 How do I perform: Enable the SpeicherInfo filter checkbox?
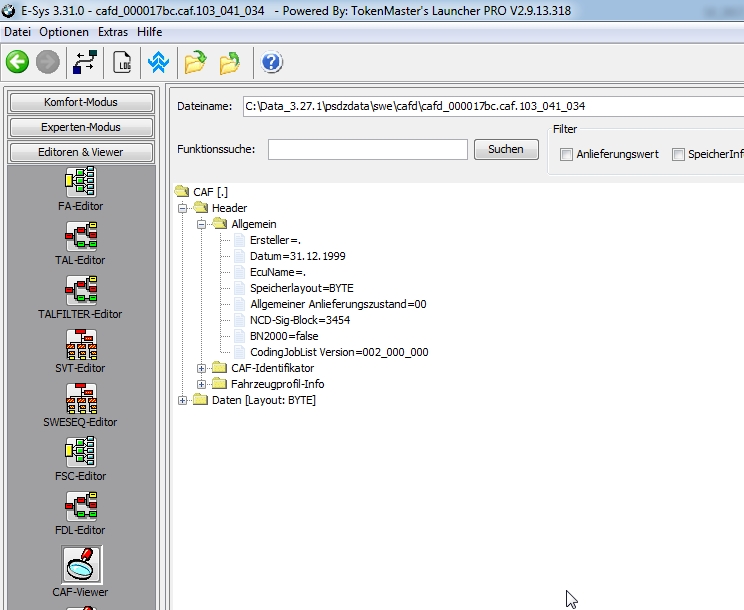pos(678,154)
